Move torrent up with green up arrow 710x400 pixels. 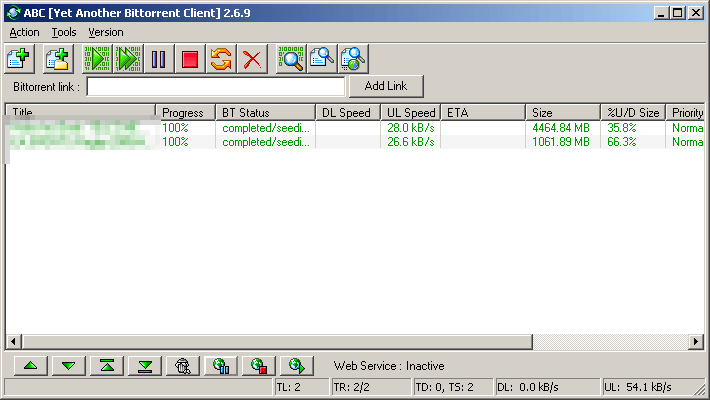point(31,366)
